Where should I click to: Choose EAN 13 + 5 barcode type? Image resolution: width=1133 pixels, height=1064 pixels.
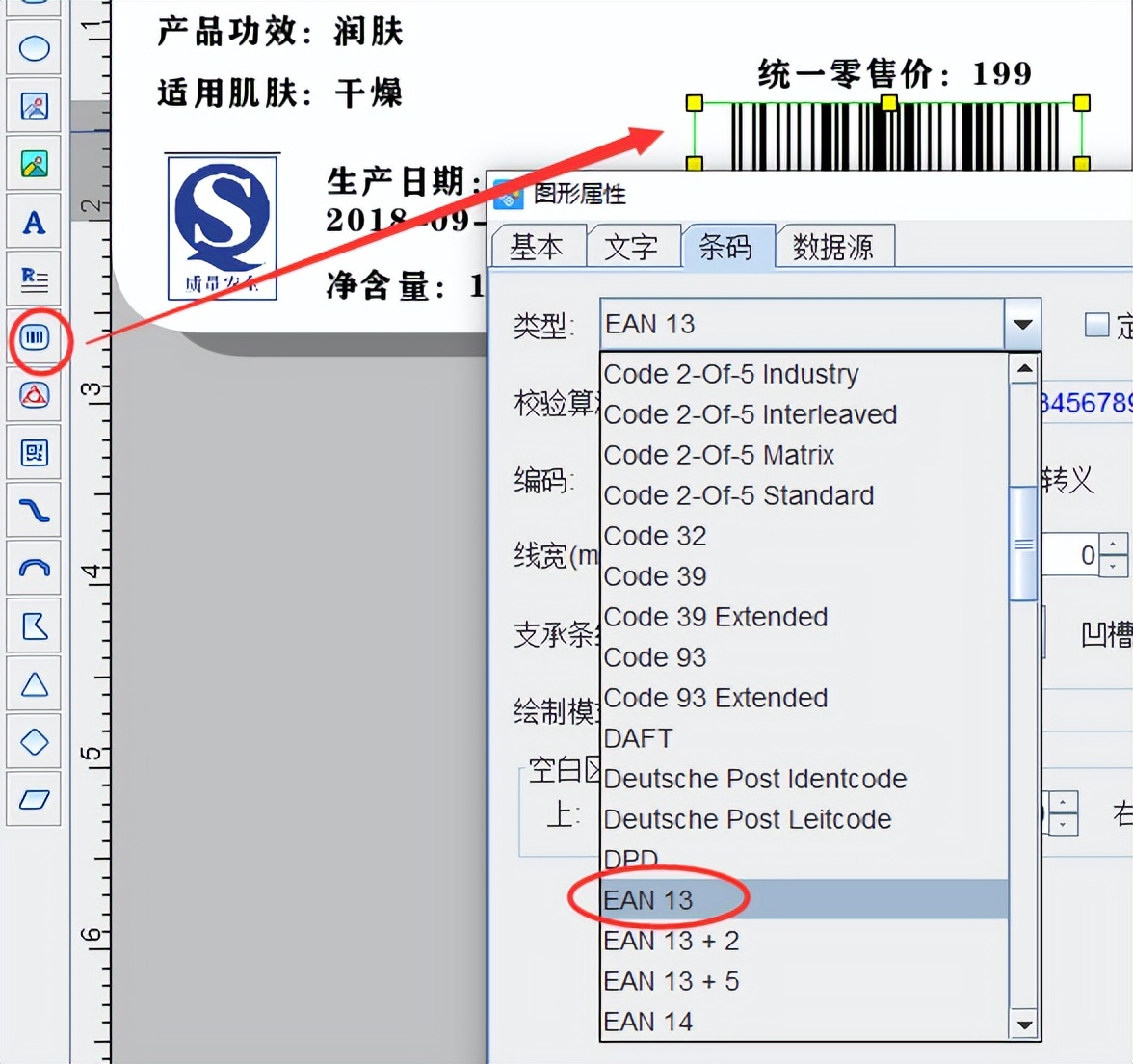click(804, 981)
